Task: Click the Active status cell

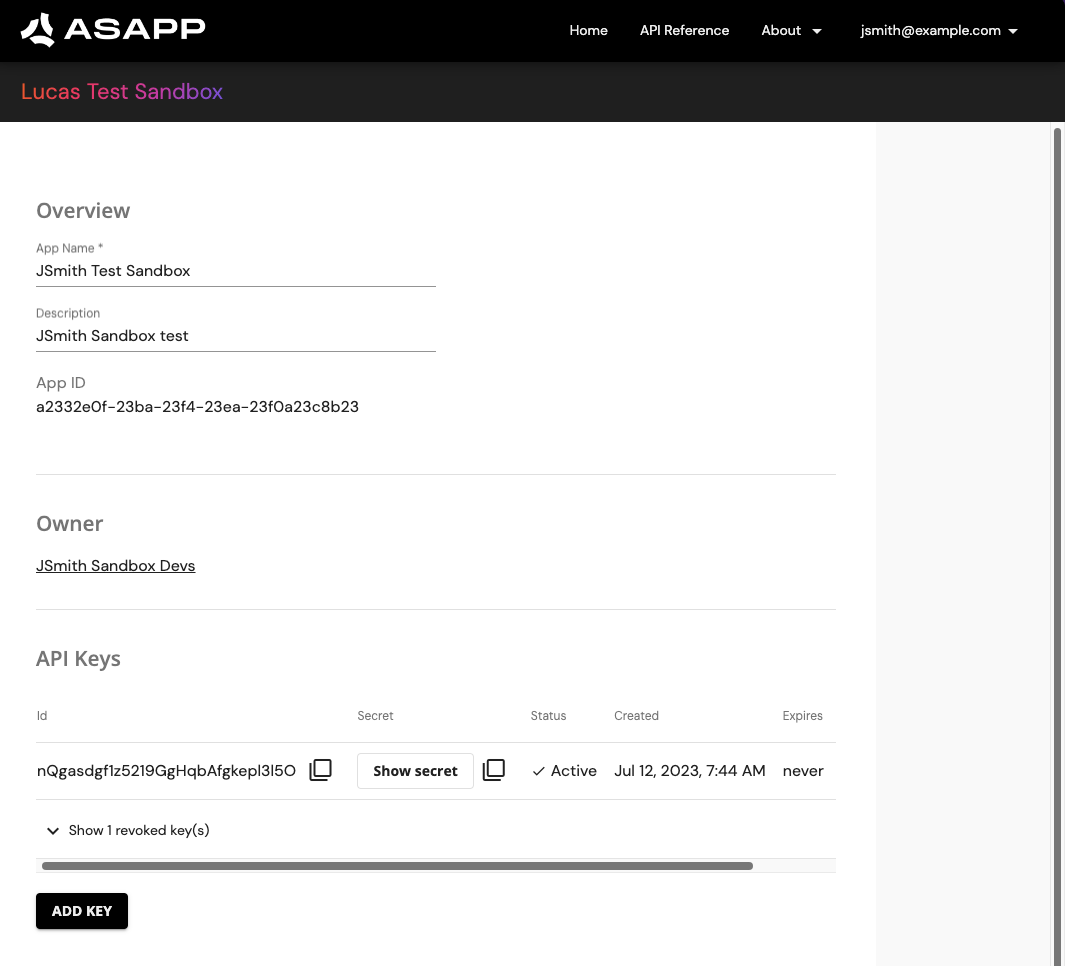Action: point(564,771)
